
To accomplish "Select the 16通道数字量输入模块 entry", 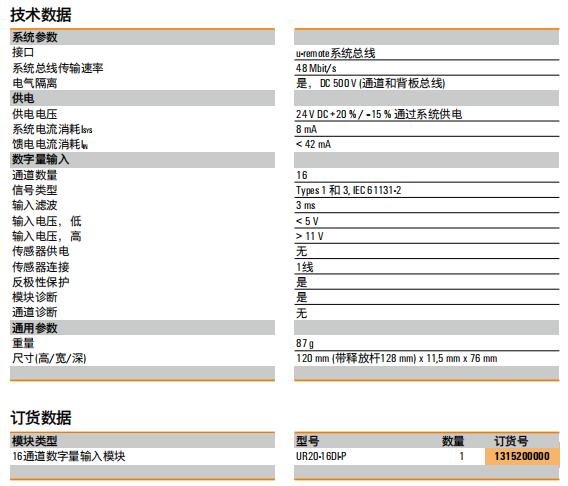I will point(69,456).
